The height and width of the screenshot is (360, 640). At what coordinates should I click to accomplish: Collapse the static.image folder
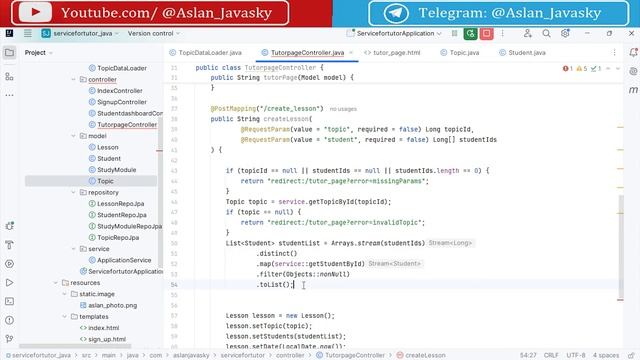(x=64, y=294)
